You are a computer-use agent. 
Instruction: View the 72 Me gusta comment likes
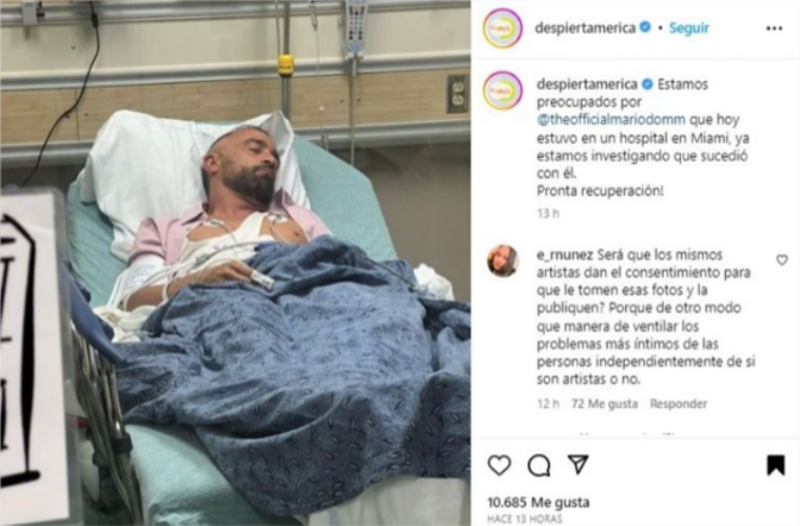click(x=605, y=404)
